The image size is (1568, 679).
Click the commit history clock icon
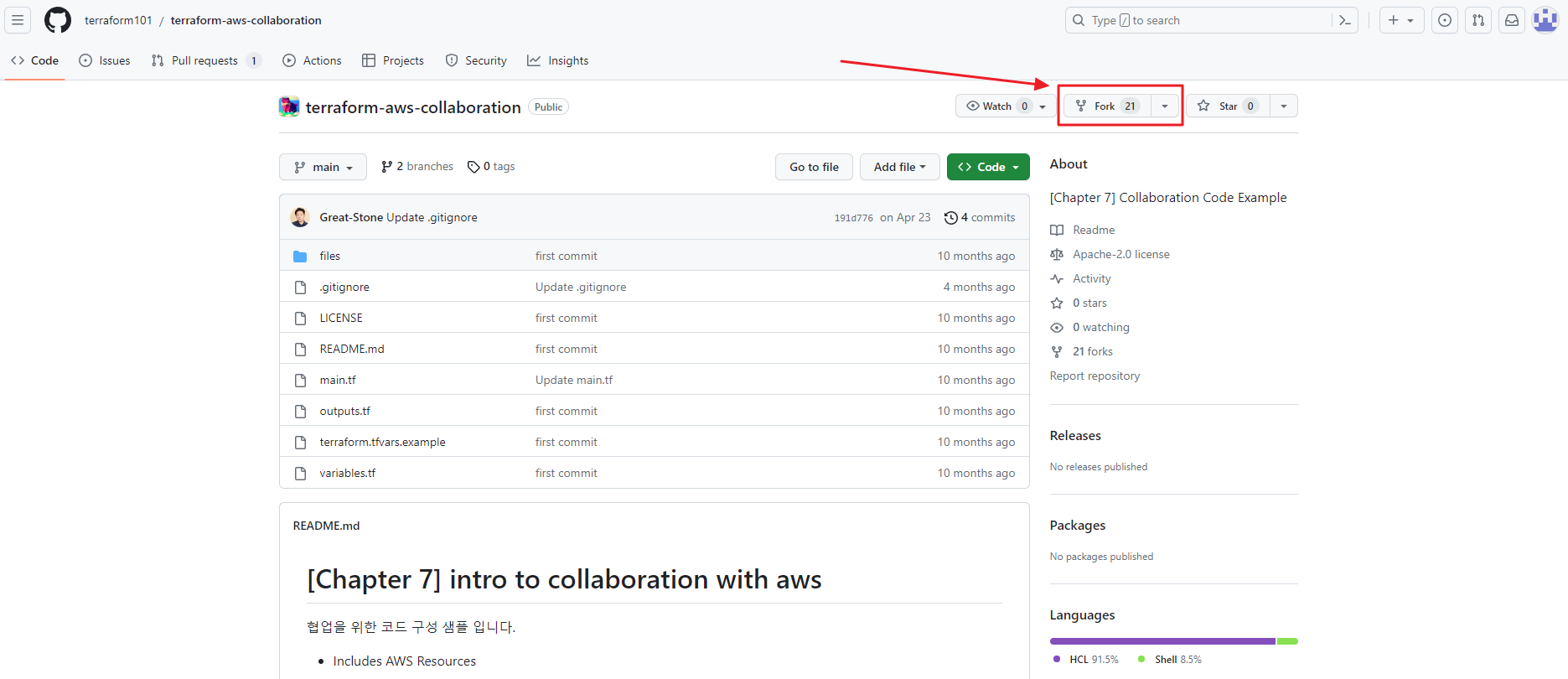coord(950,218)
